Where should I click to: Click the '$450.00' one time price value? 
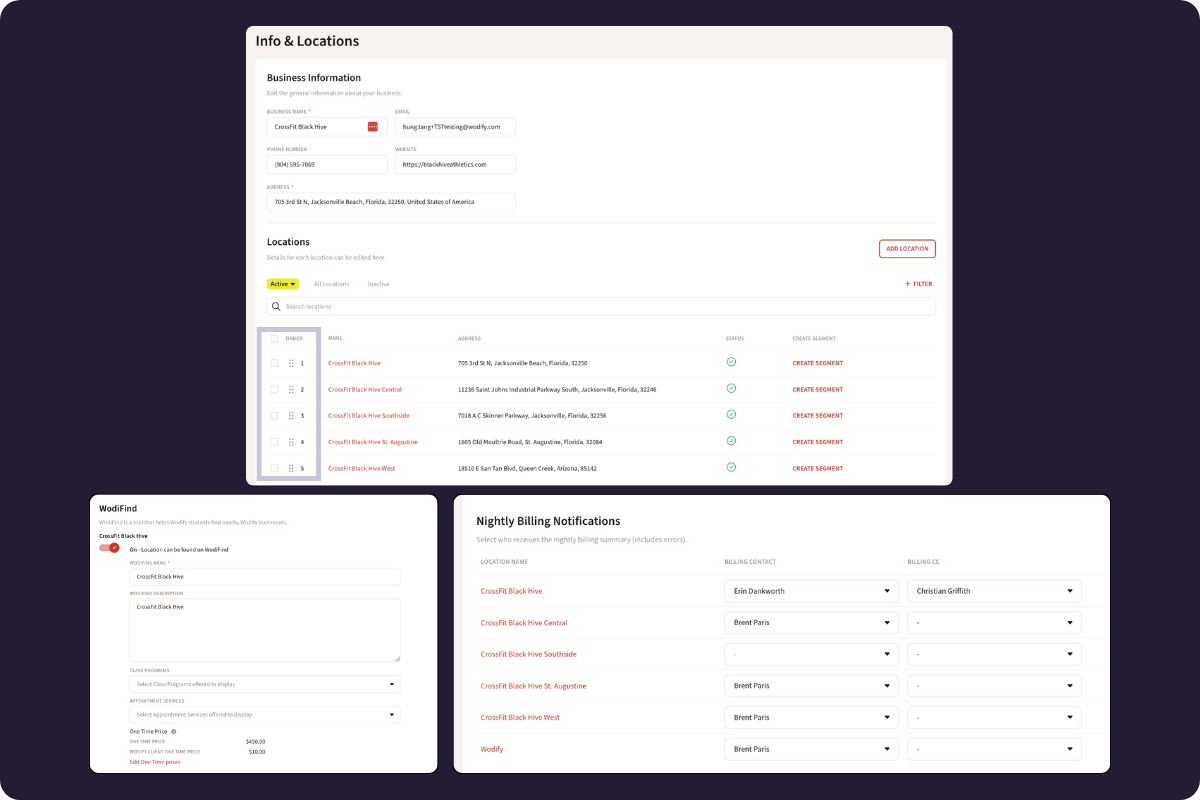pos(255,742)
